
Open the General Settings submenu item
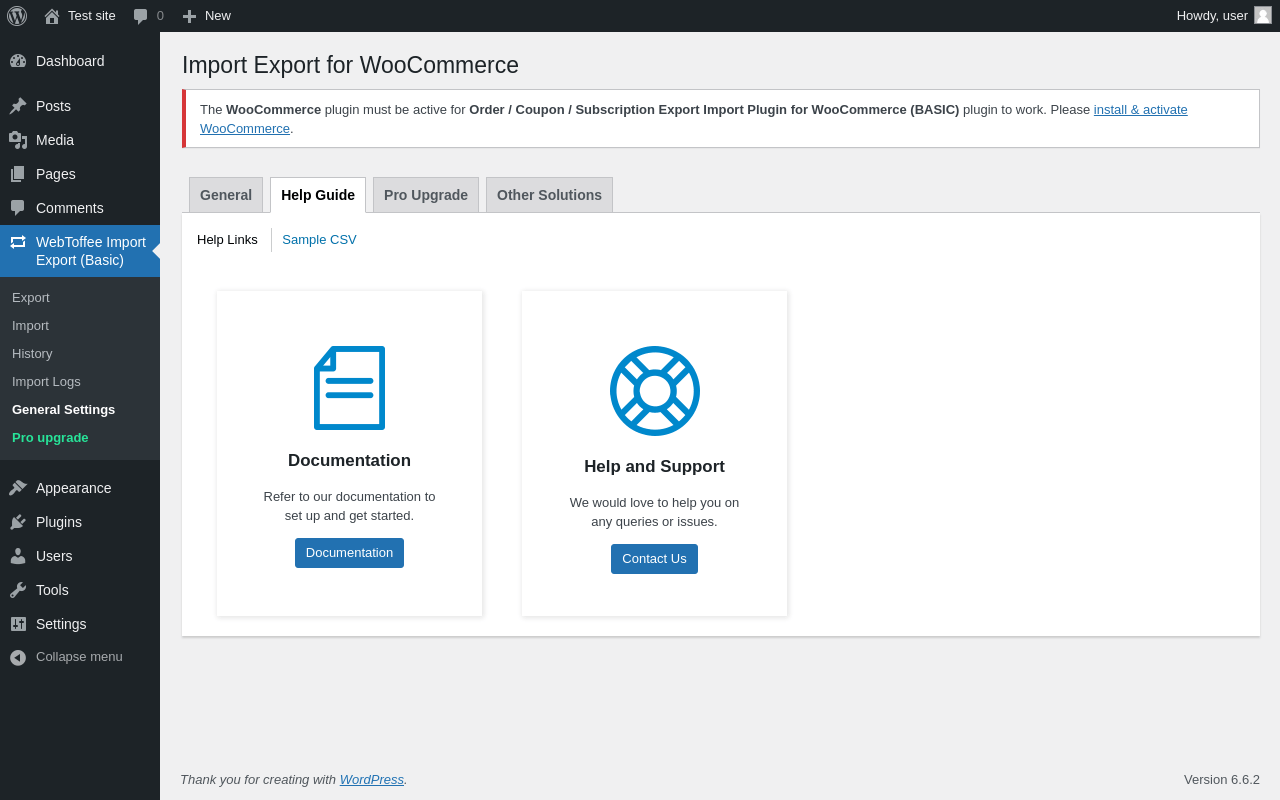tap(63, 409)
